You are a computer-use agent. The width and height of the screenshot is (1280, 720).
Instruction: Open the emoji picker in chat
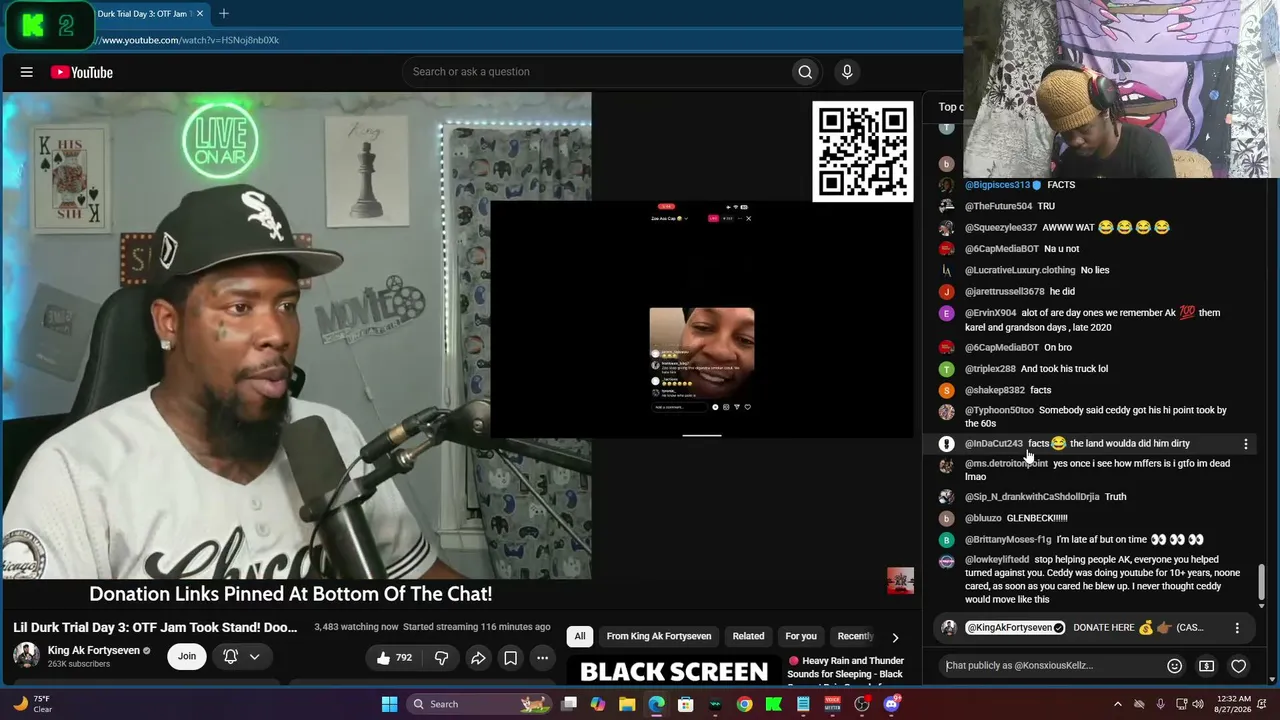[x=1175, y=666]
